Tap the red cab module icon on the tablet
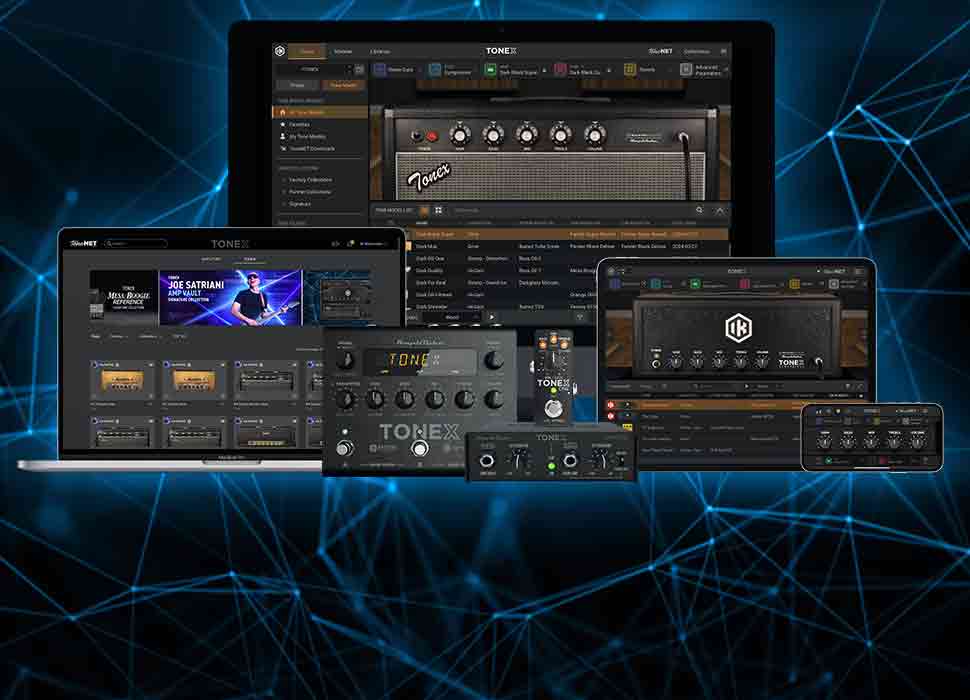 point(745,284)
